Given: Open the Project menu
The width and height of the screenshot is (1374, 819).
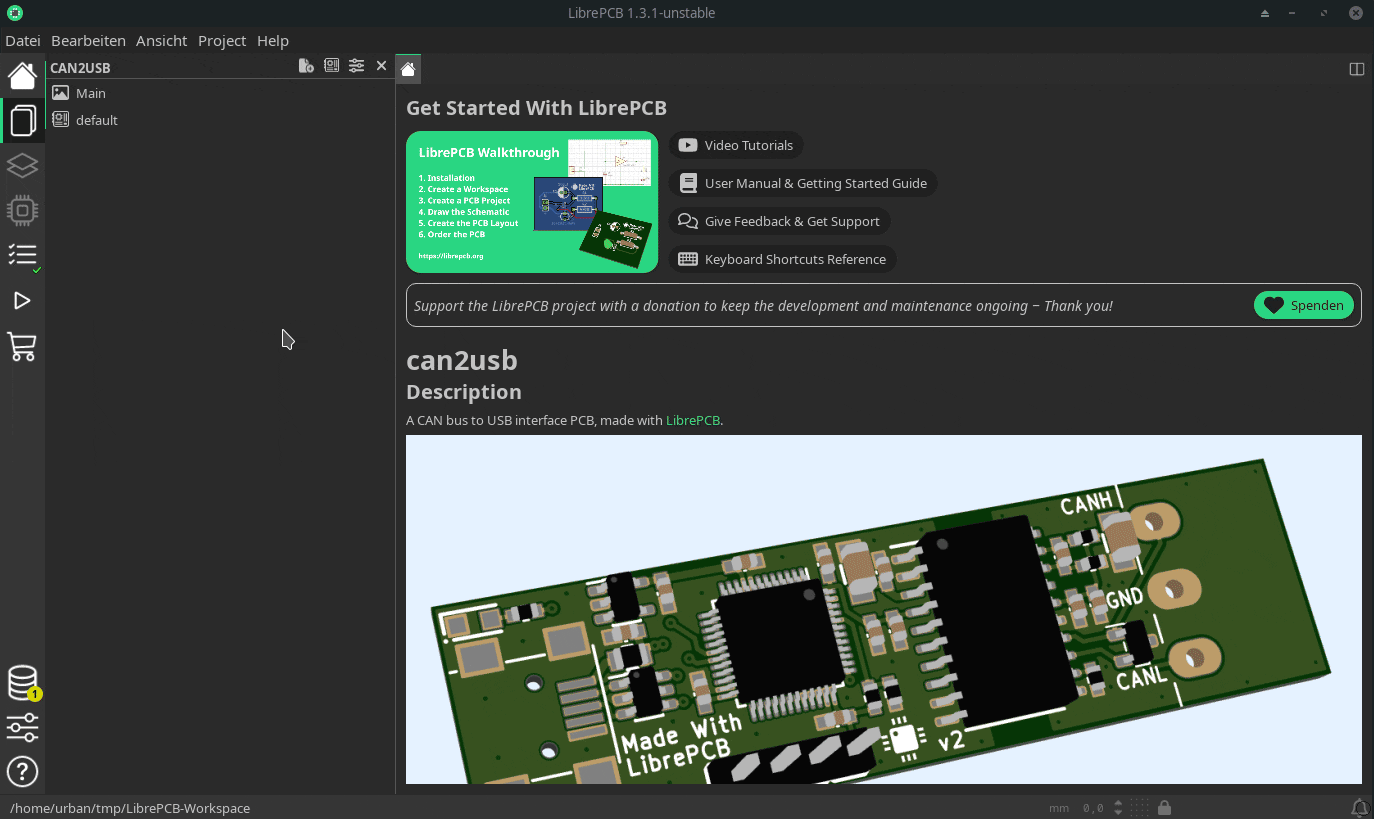Looking at the screenshot, I should 222,41.
